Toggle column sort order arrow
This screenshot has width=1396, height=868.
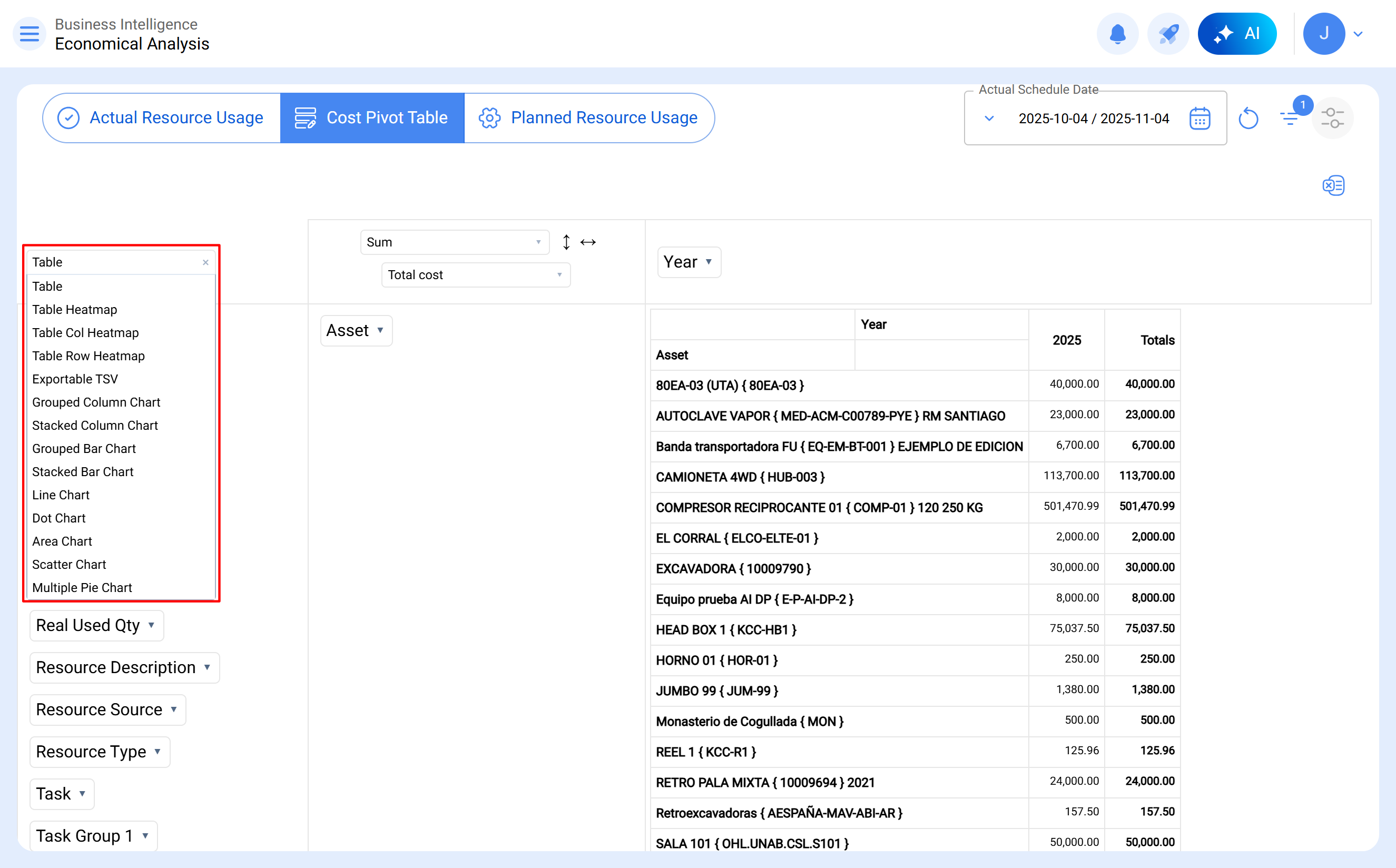point(588,242)
